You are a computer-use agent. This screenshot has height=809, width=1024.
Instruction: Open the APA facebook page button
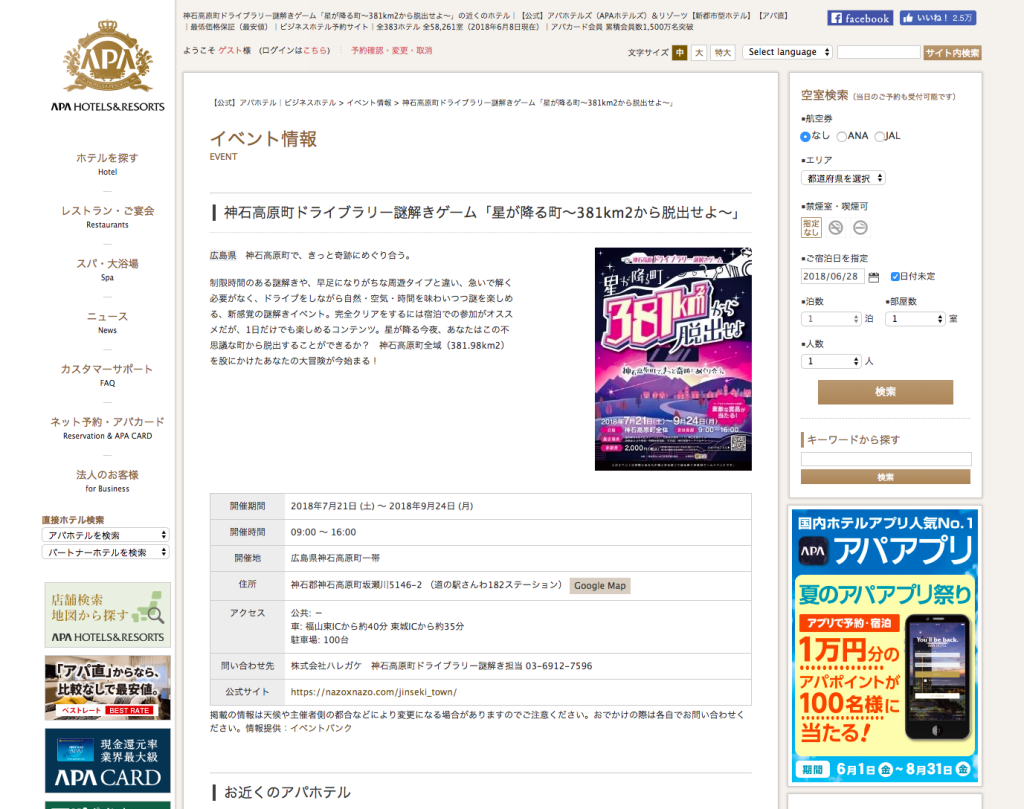point(859,18)
